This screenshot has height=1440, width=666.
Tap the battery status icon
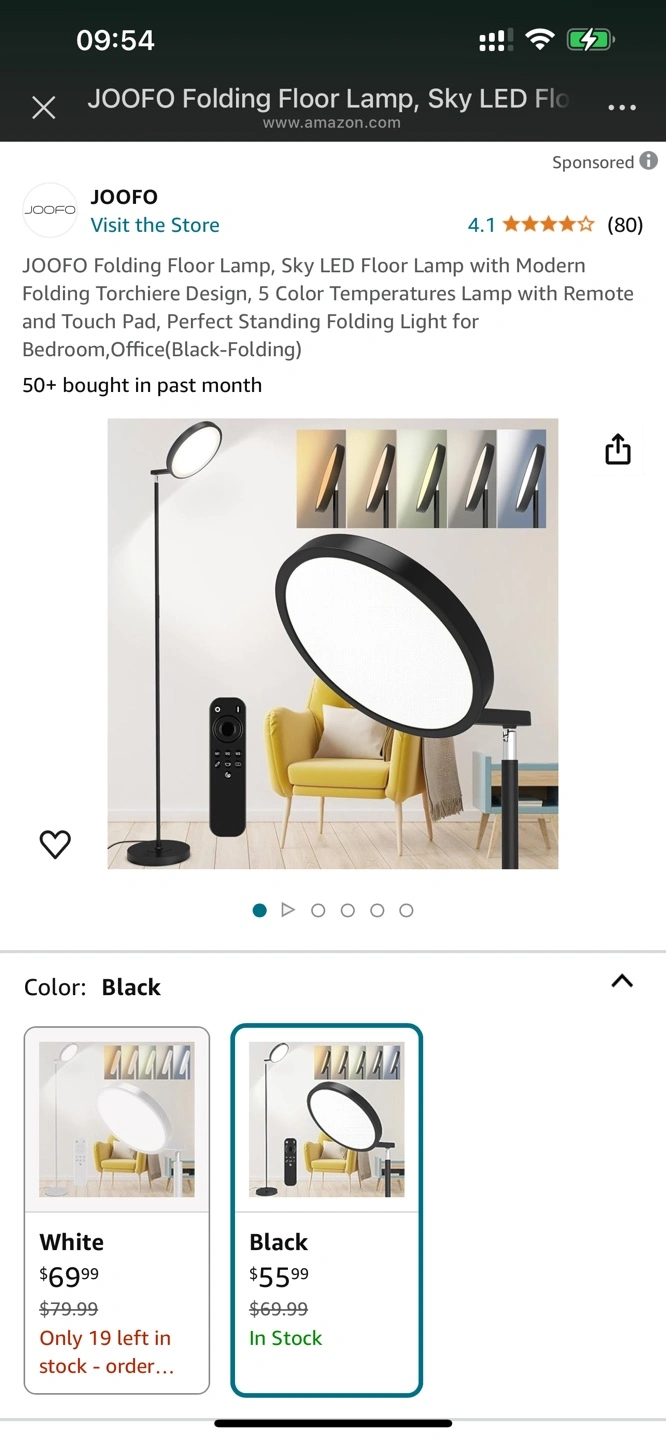[590, 40]
